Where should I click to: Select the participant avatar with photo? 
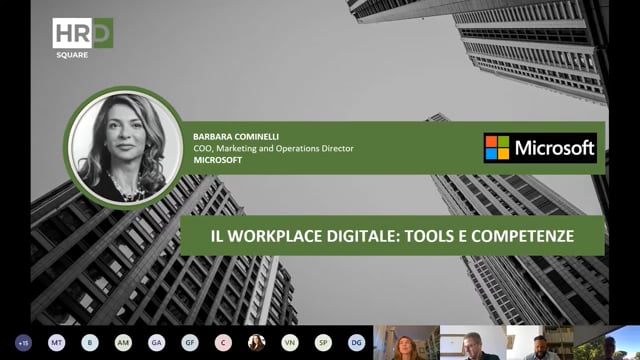(x=256, y=343)
